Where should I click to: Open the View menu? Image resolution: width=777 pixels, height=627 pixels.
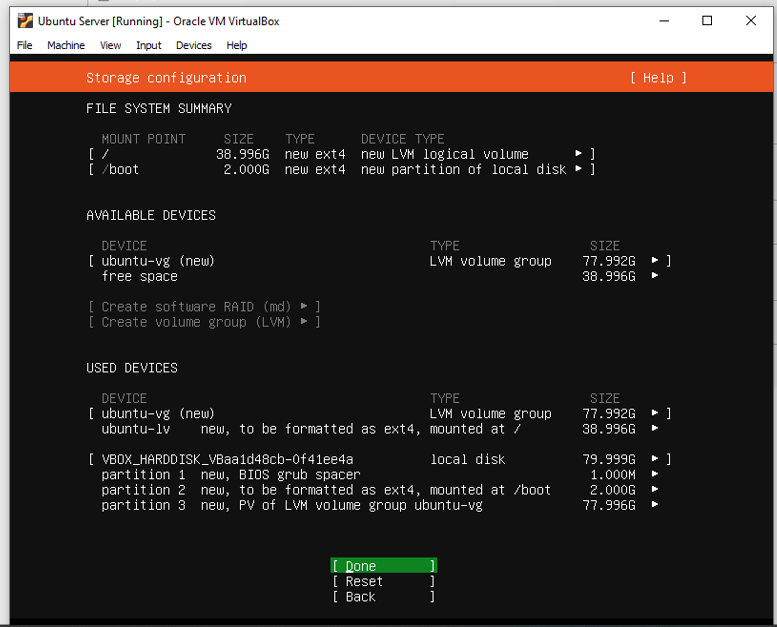110,45
